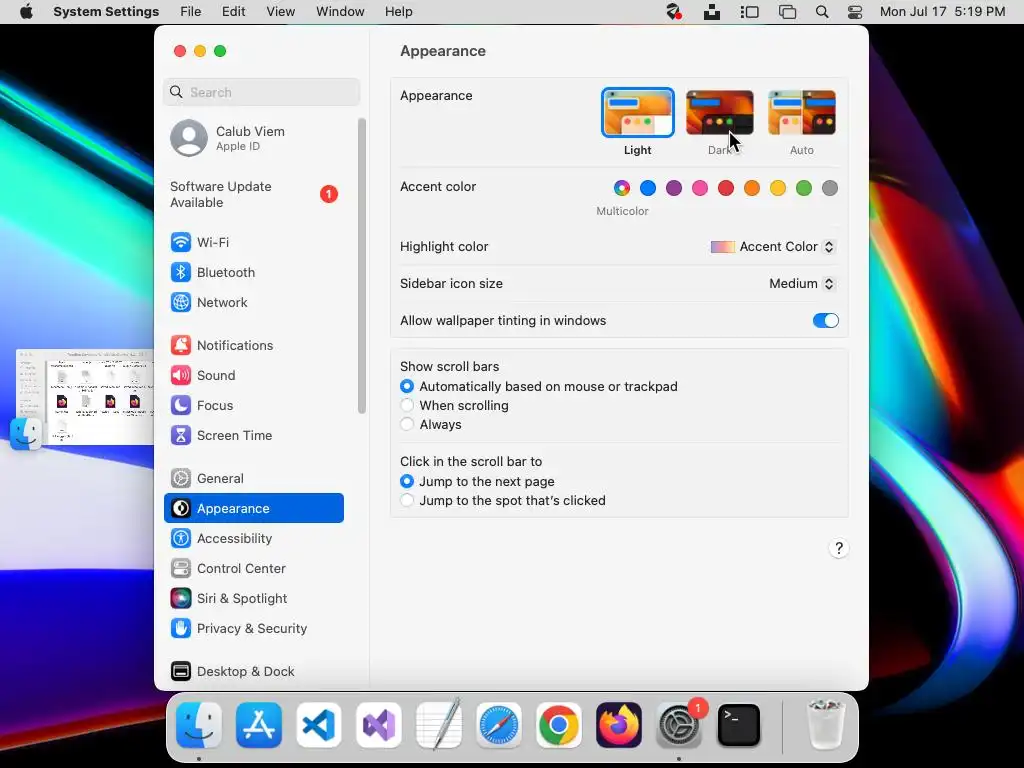Open the Help menu
This screenshot has height=768, width=1024.
pos(398,12)
